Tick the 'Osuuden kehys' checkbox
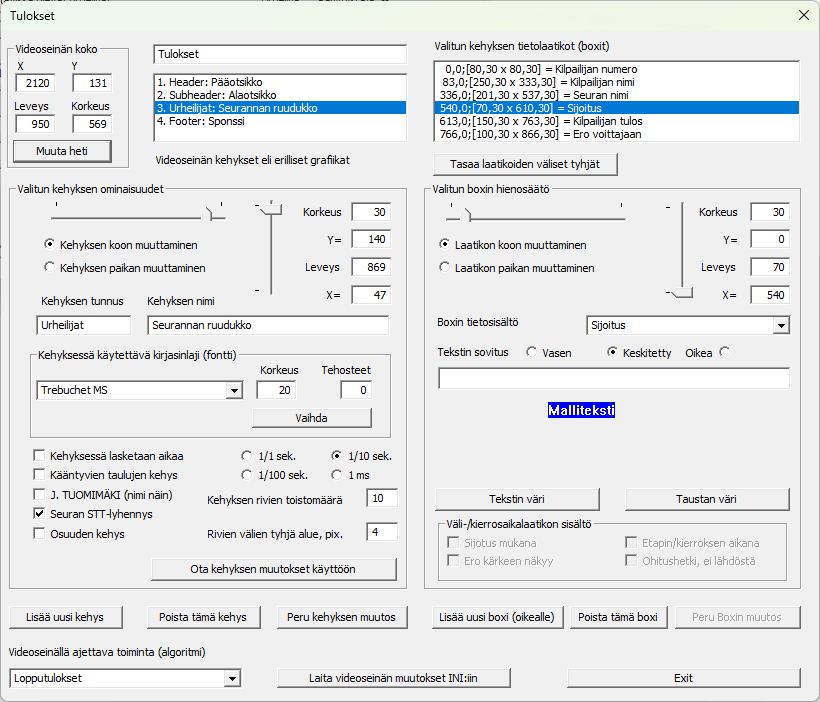The width and height of the screenshot is (820, 702). [x=40, y=533]
